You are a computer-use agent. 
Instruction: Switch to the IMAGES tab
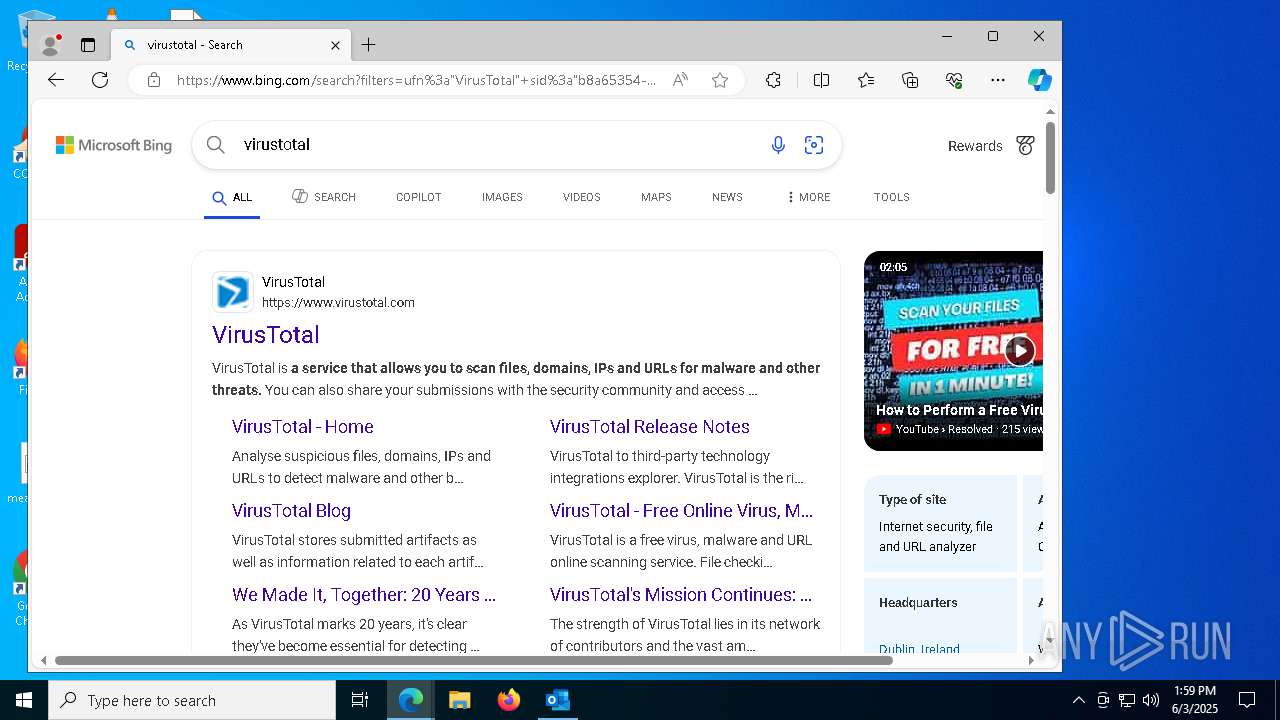[502, 197]
